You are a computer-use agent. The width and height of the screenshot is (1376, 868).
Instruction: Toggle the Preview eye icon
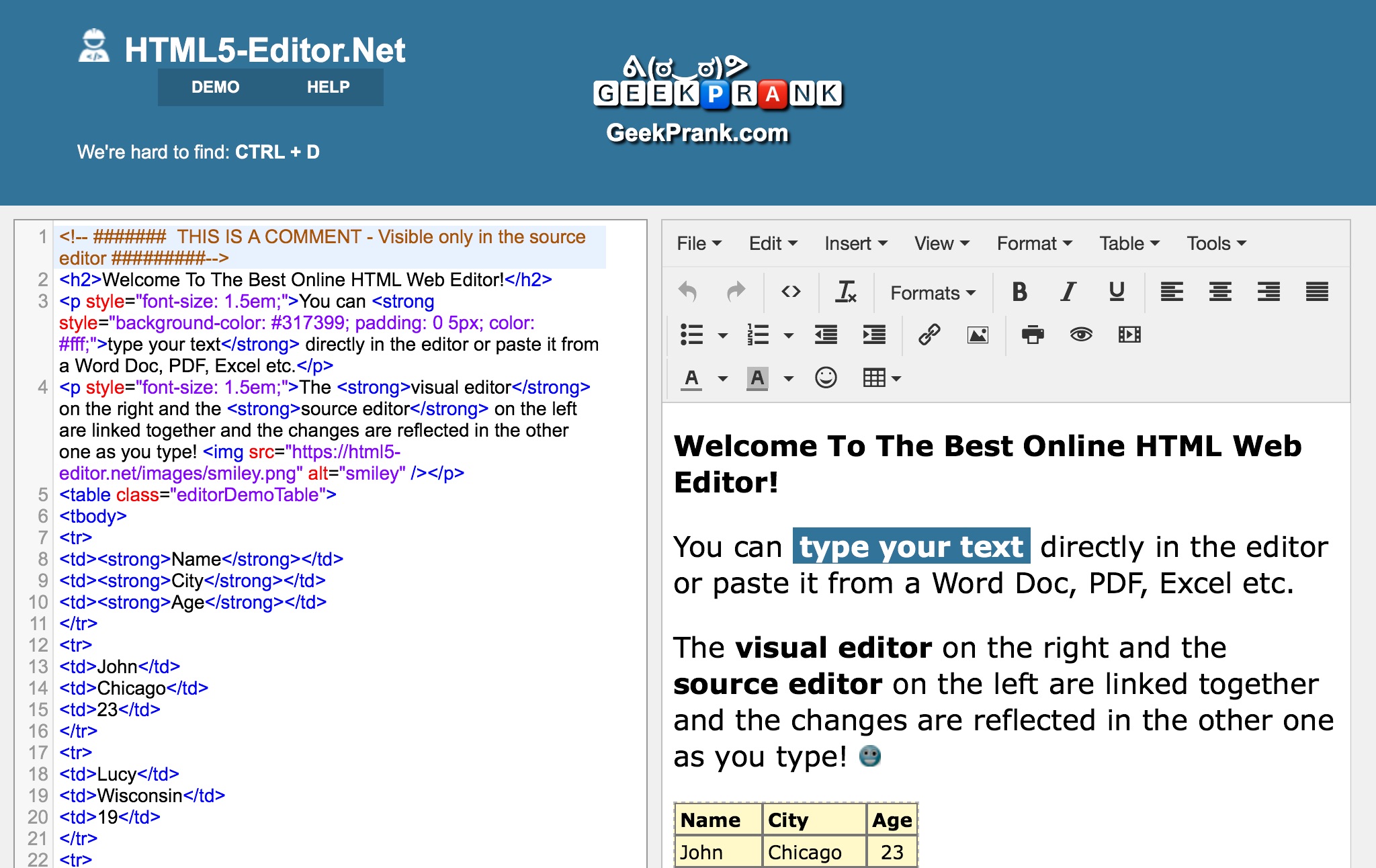pos(1081,335)
